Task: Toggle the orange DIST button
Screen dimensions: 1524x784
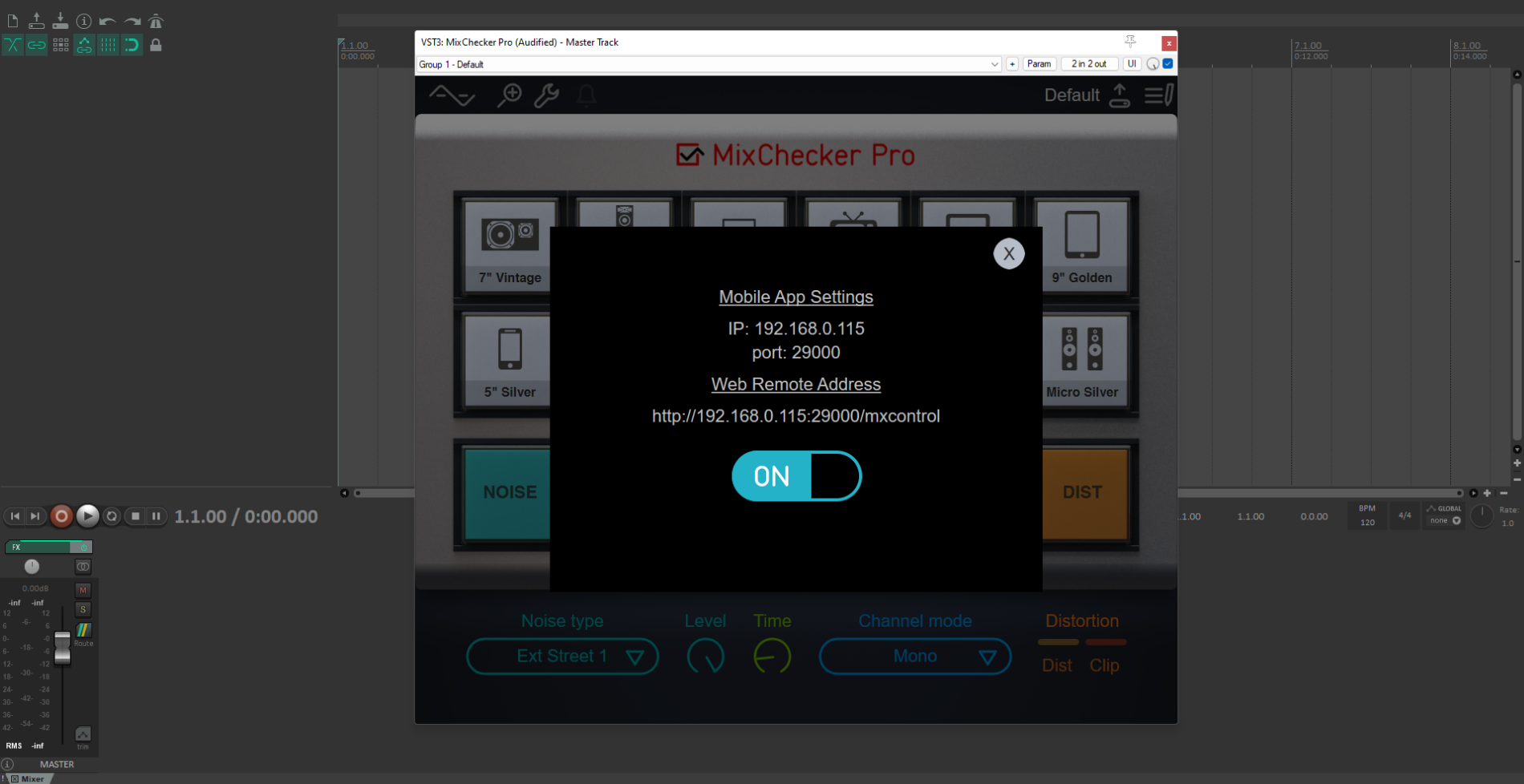Action: click(x=1082, y=493)
